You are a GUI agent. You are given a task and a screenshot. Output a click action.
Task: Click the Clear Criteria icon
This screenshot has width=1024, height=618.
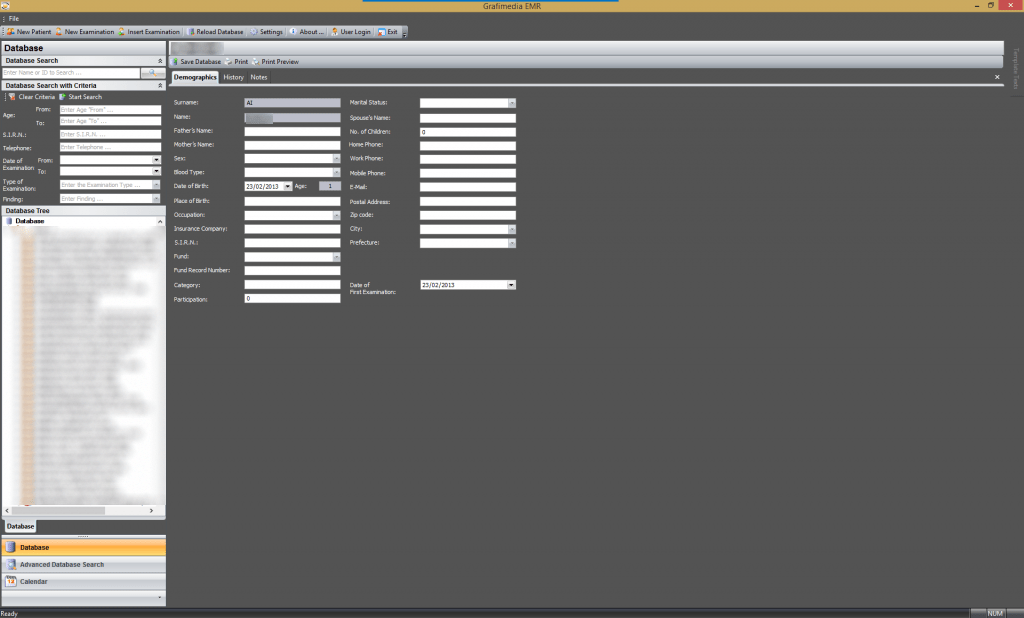click(x=30, y=96)
